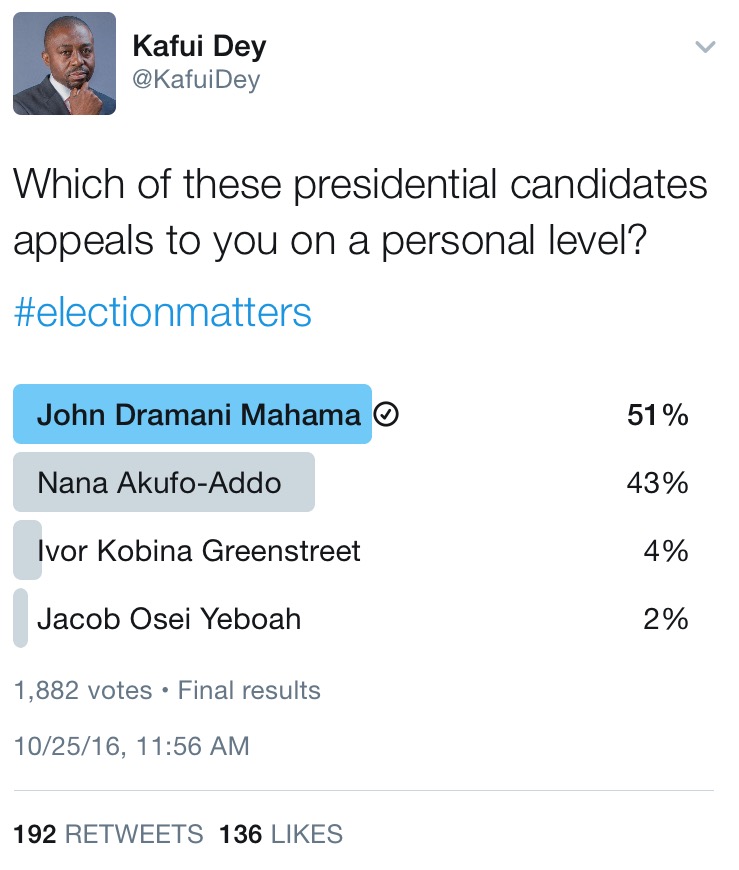Click the Final results label
The width and height of the screenshot is (739, 870).
[x=249, y=690]
